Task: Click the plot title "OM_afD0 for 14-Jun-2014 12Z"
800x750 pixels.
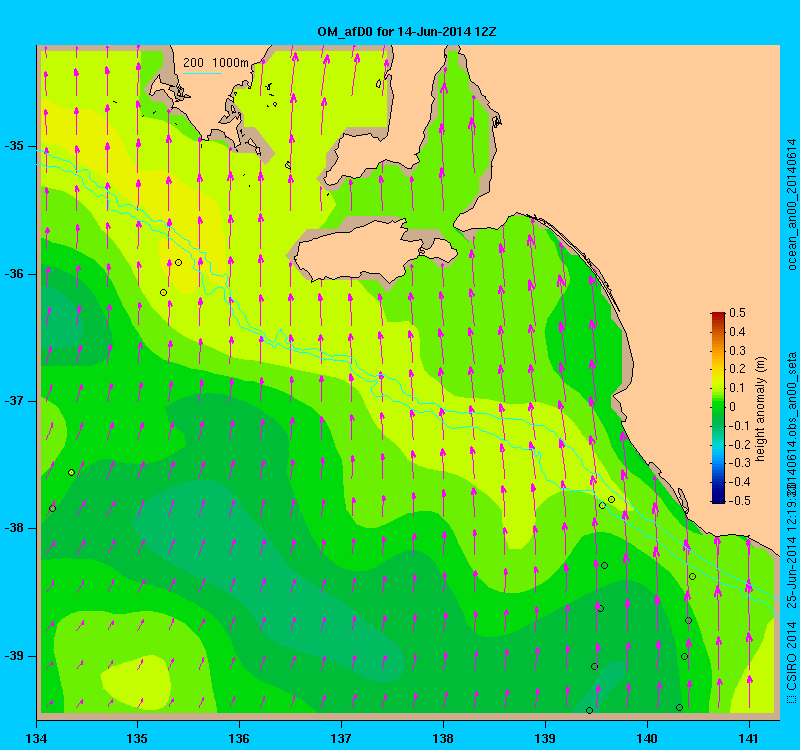Action: point(407,32)
